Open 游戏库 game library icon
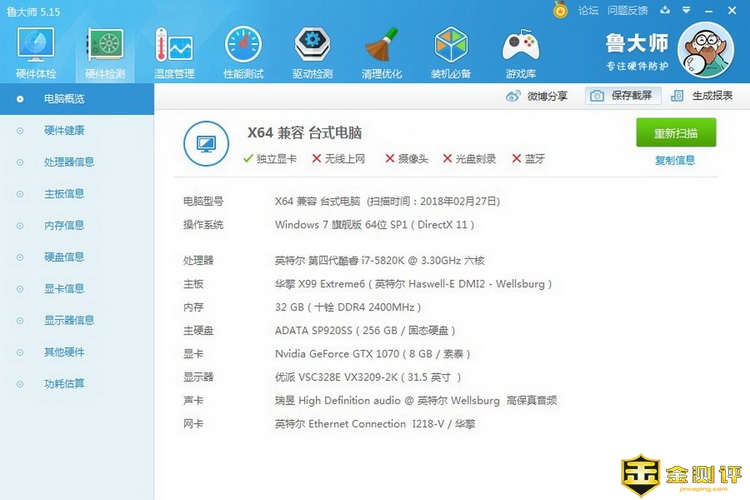The image size is (750, 500). coord(520,50)
